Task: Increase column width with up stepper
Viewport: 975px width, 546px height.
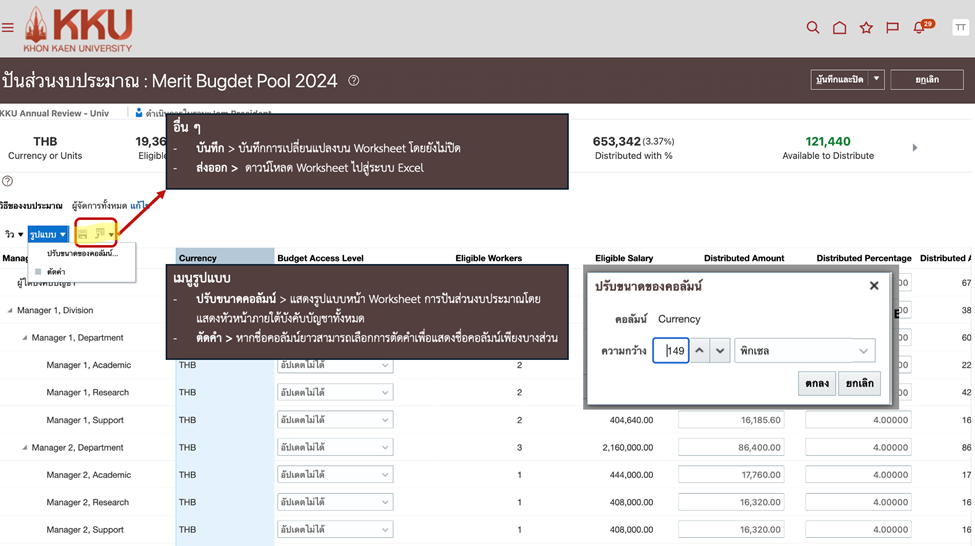Action: tap(700, 351)
